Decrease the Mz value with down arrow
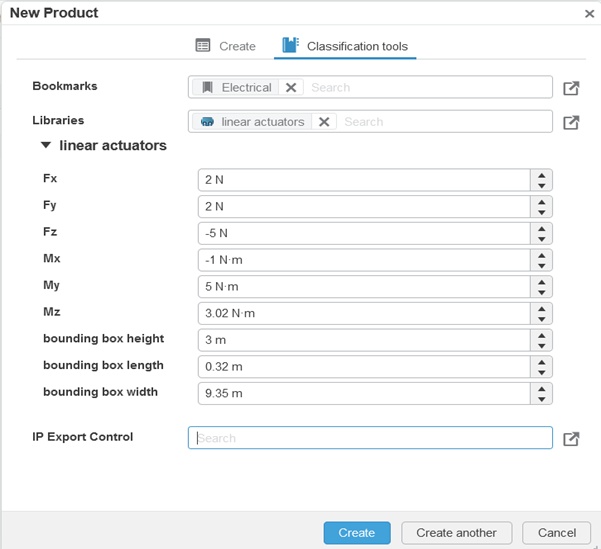 541,319
